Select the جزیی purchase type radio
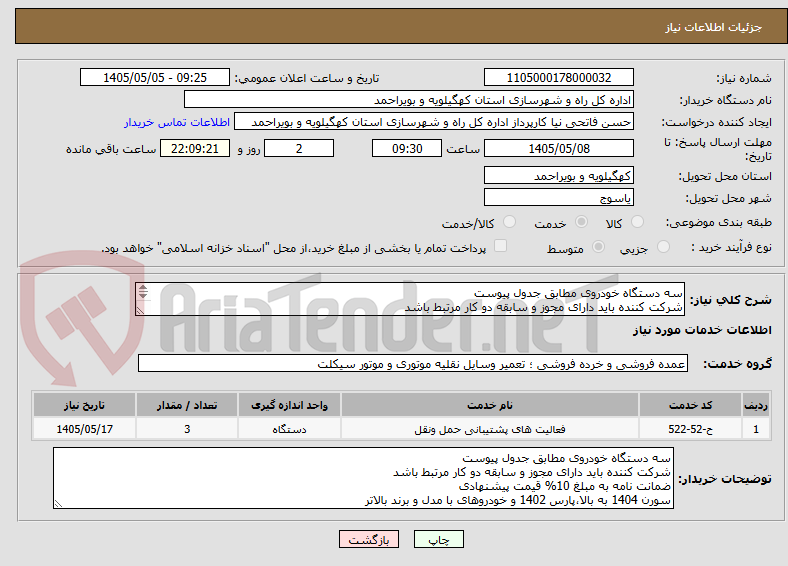The width and height of the screenshot is (788, 566). click(x=663, y=246)
